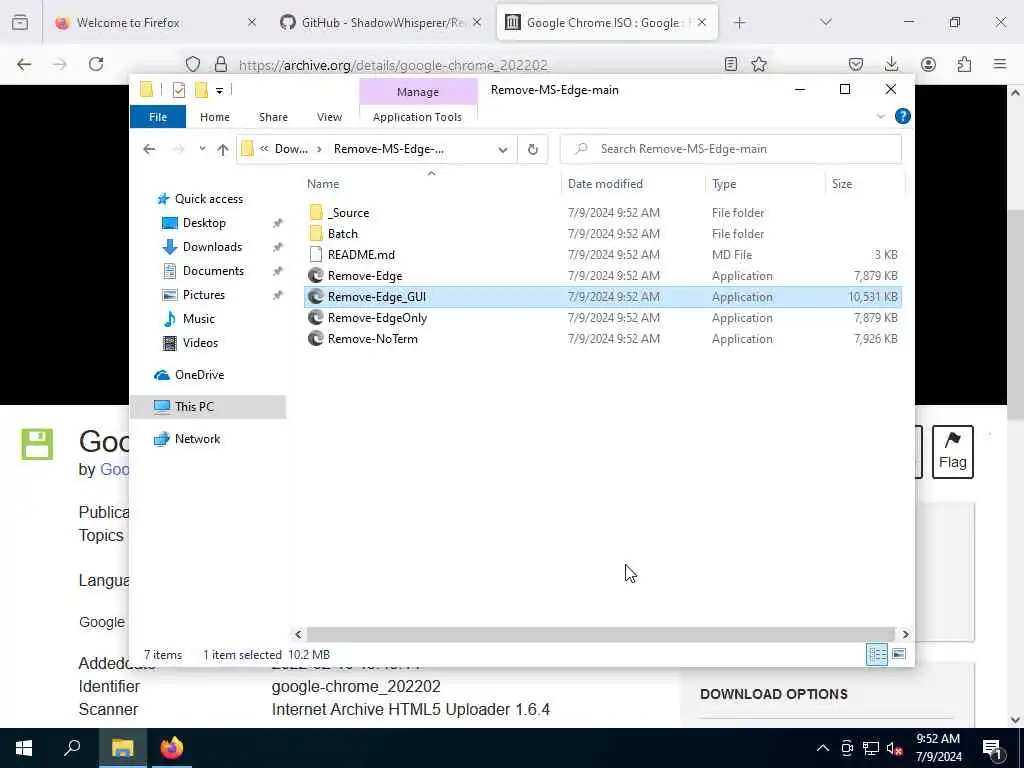Bookmark this page with star icon
The width and height of the screenshot is (1024, 768).
(x=759, y=64)
